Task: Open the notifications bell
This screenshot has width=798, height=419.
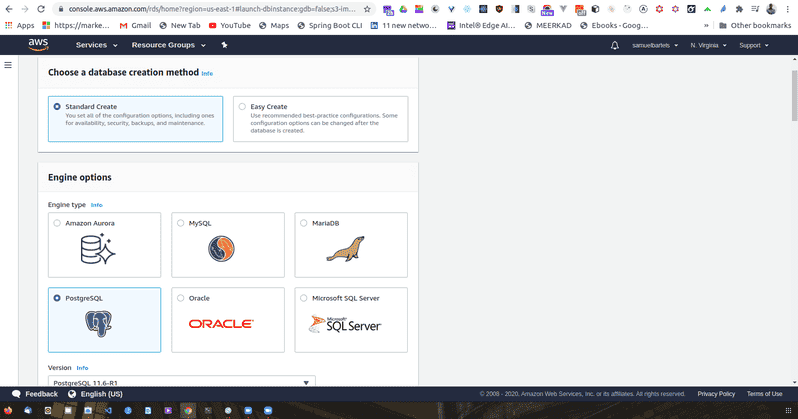Action: [x=615, y=45]
